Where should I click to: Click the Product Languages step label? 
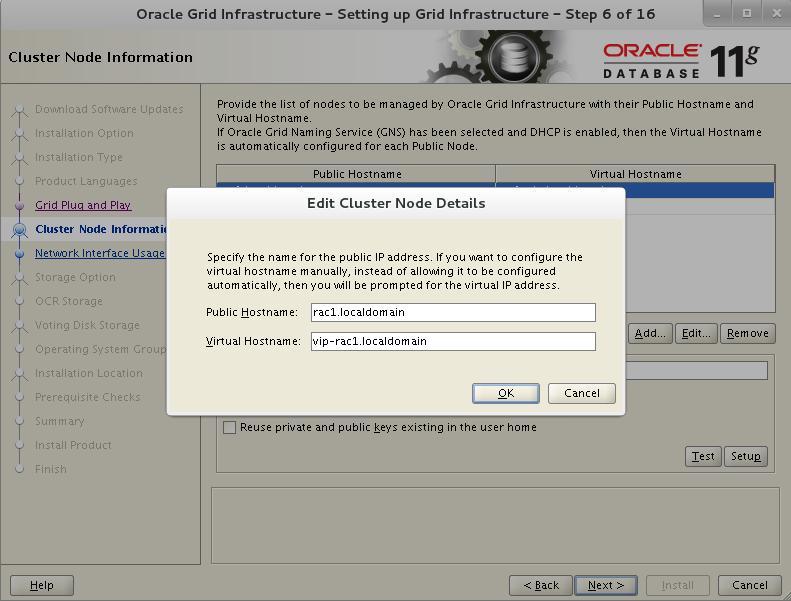(x=86, y=181)
